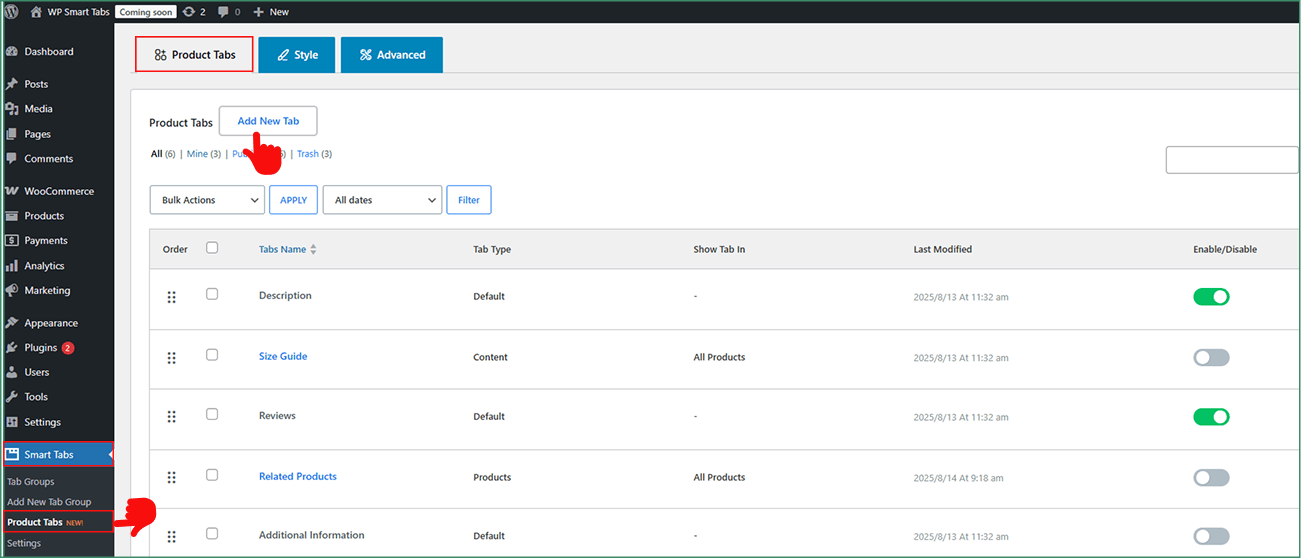Viewport: 1301px width, 558px height.
Task: Disable the Reviews tab toggle
Action: click(1211, 417)
